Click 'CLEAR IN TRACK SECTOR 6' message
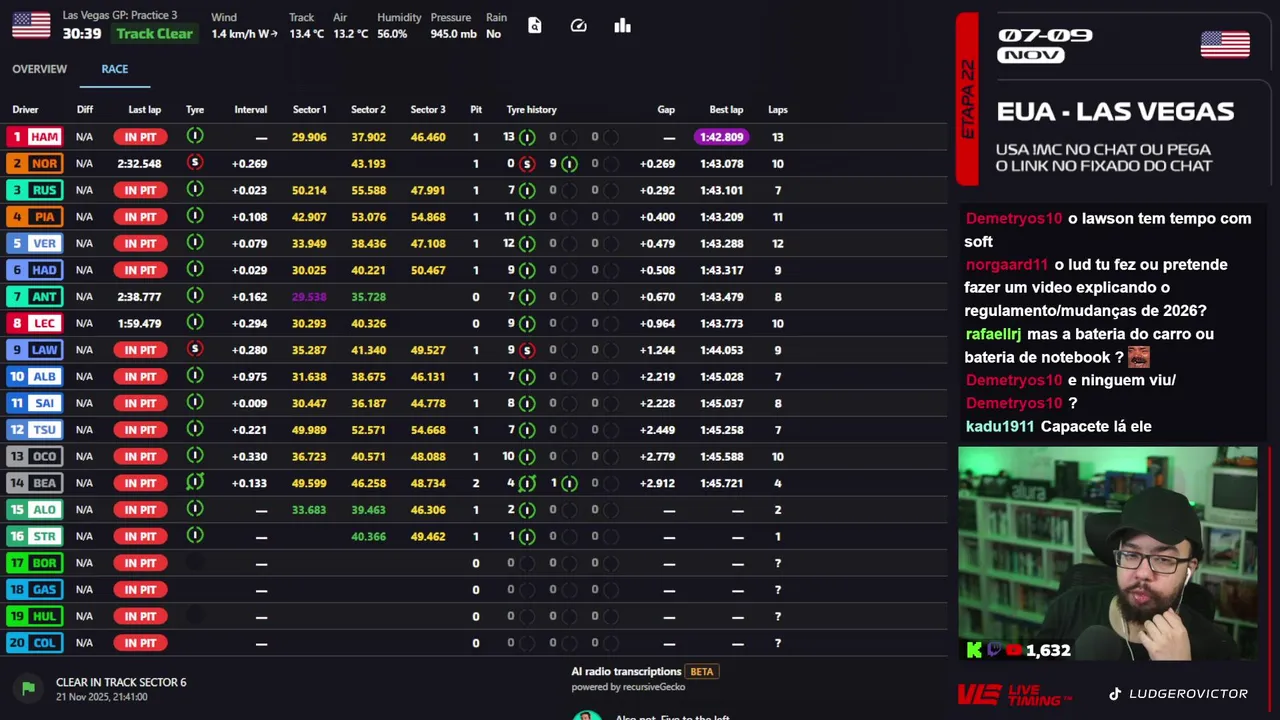 click(121, 682)
